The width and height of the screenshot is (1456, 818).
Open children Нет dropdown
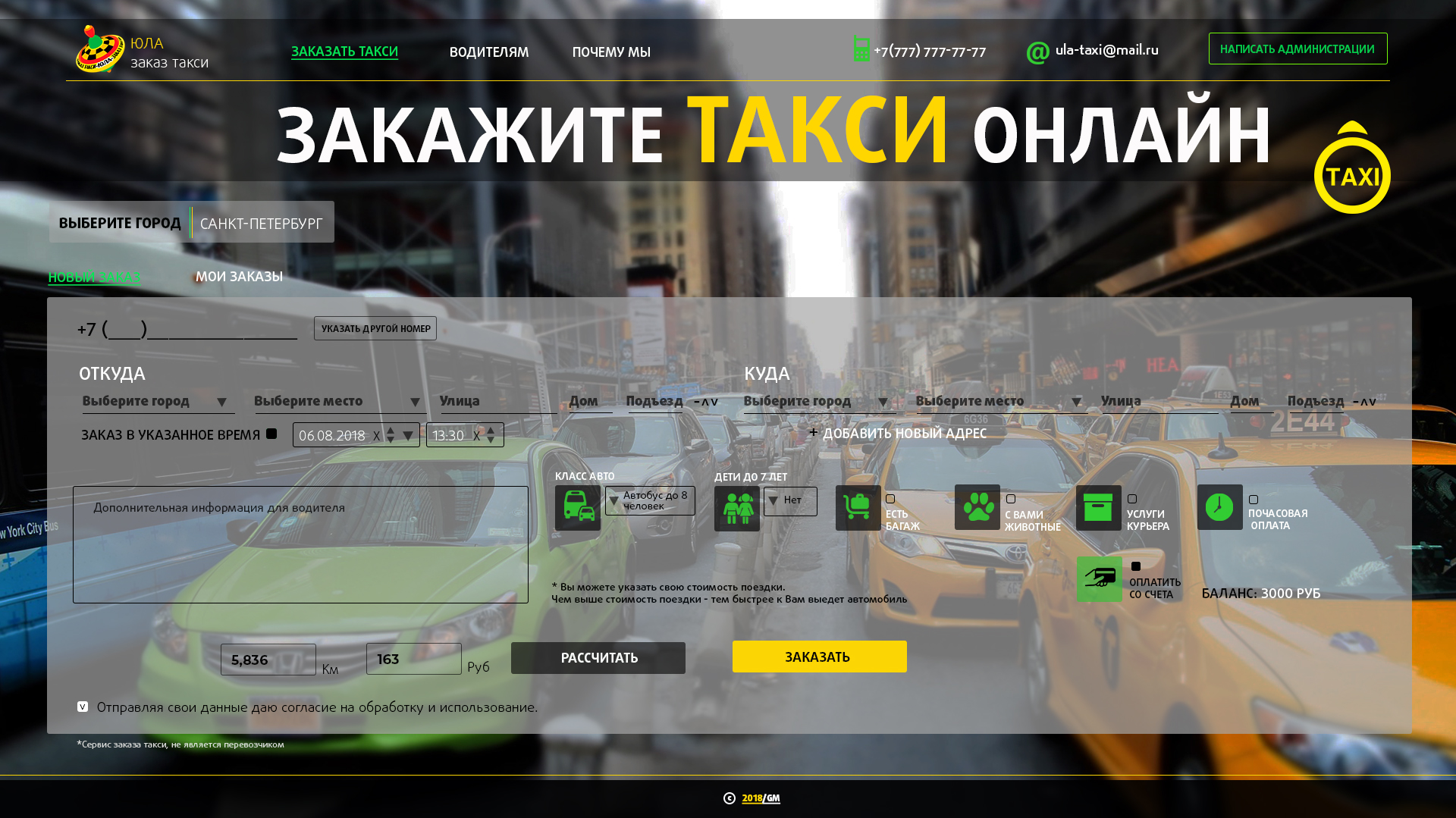click(x=790, y=501)
